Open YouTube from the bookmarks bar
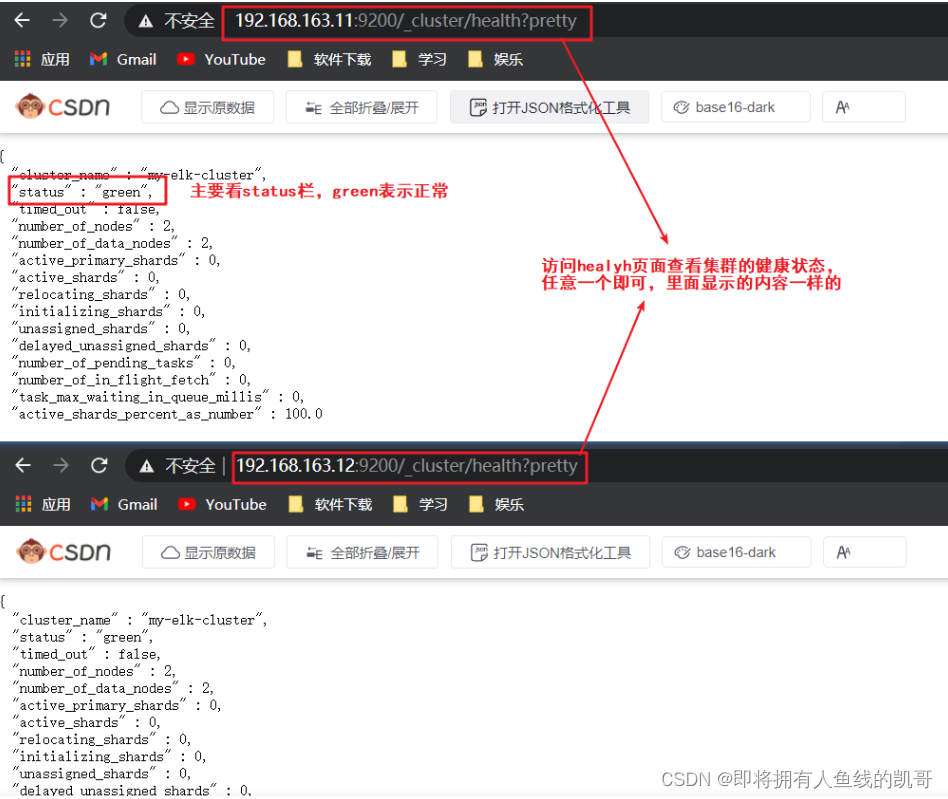Image resolution: width=948 pixels, height=799 pixels. click(220, 59)
